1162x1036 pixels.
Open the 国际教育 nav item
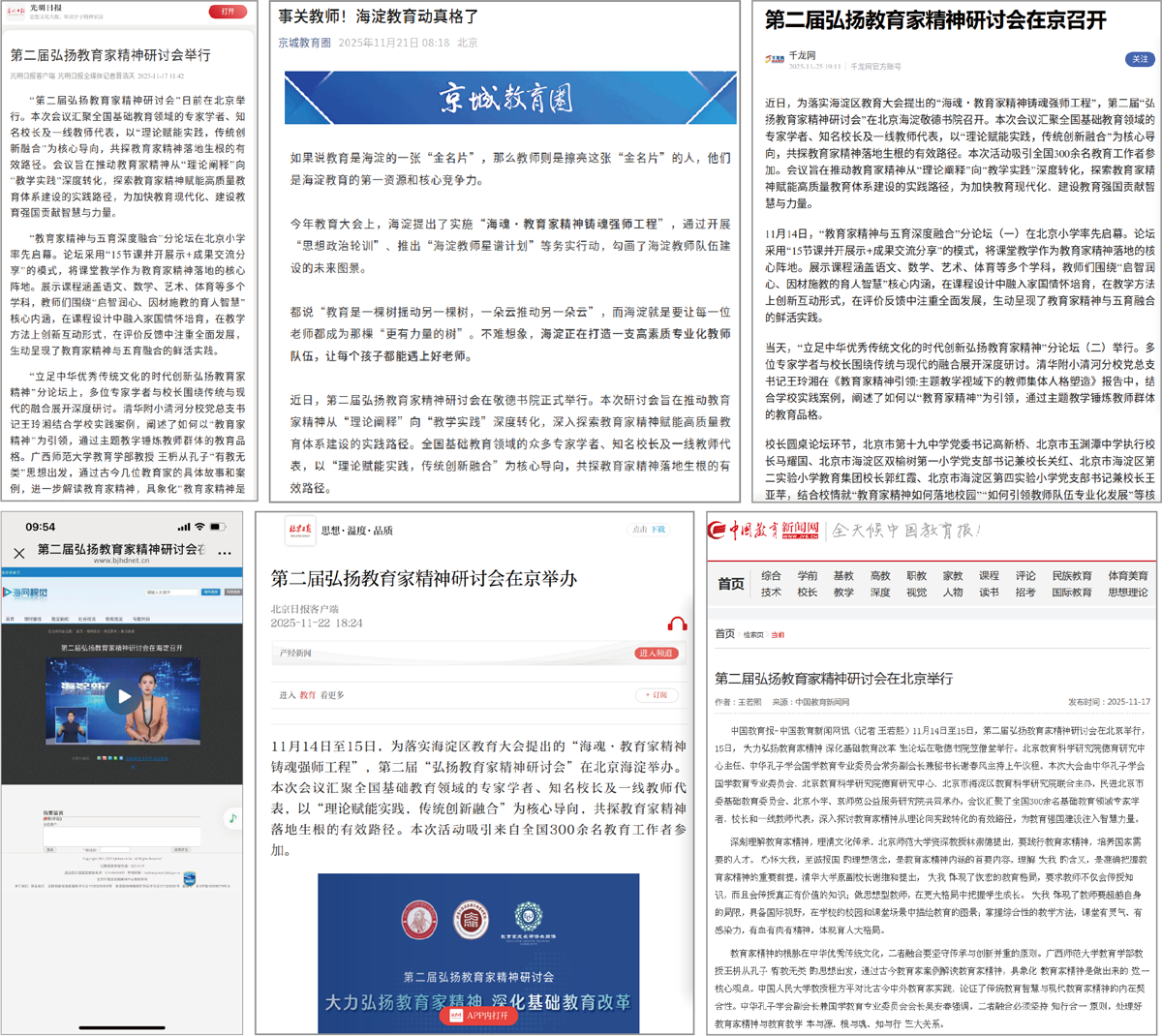[x=1072, y=593]
